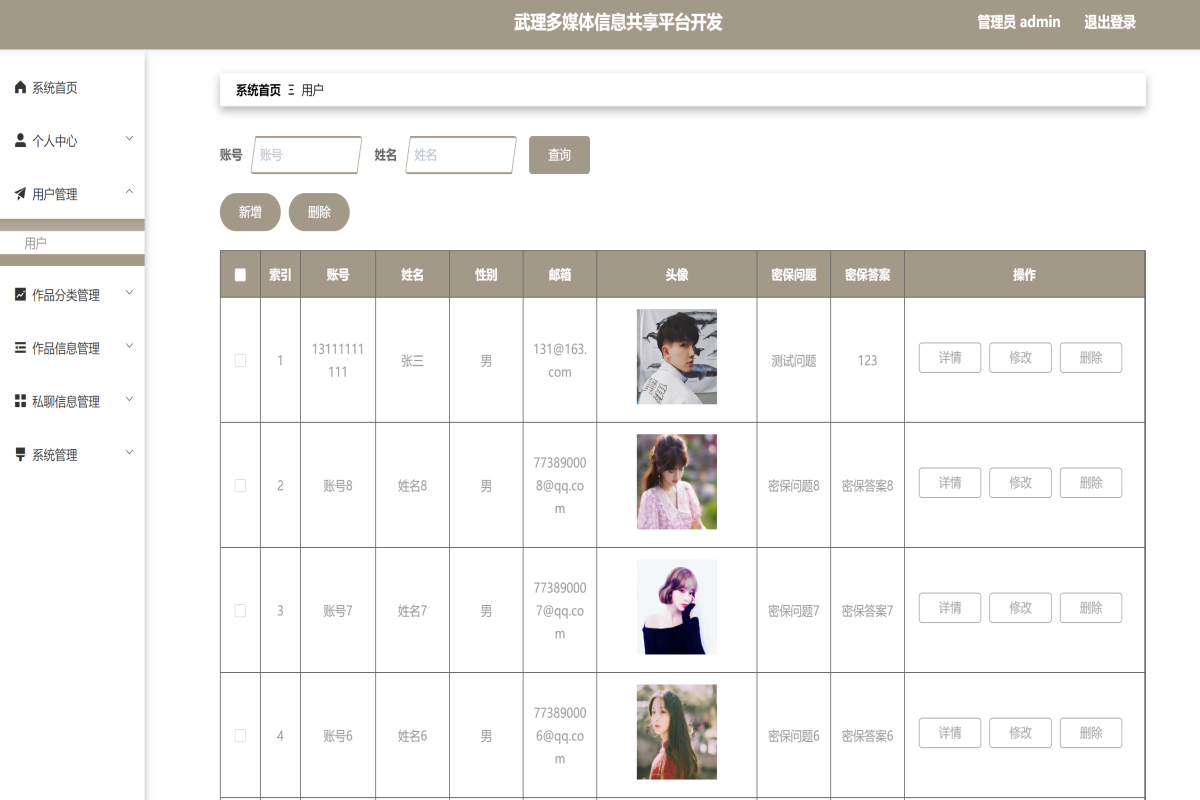The height and width of the screenshot is (800, 1200).
Task: Expand the 作品分类管理 menu
Action: (128, 294)
